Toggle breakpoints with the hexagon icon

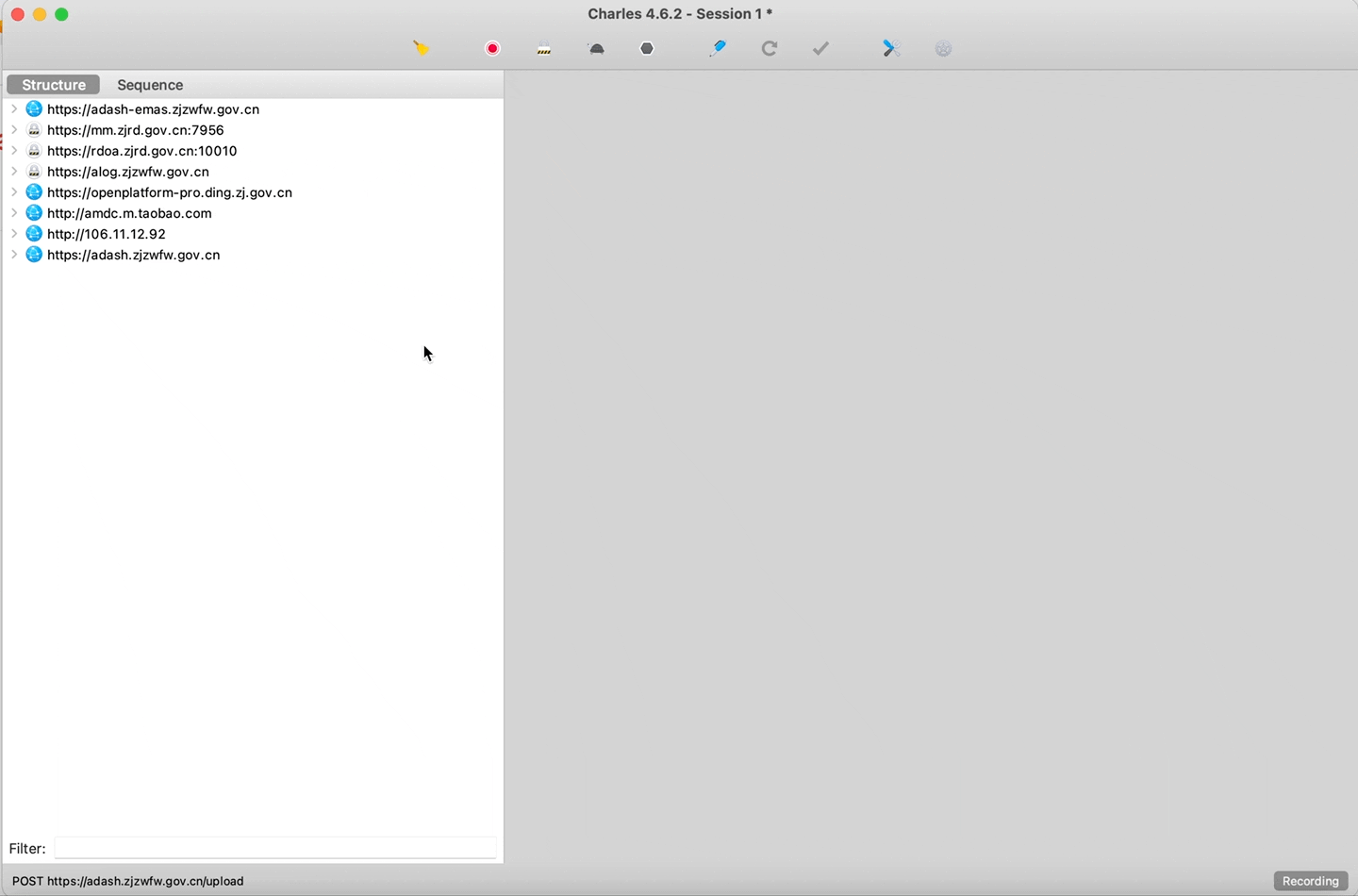point(647,48)
